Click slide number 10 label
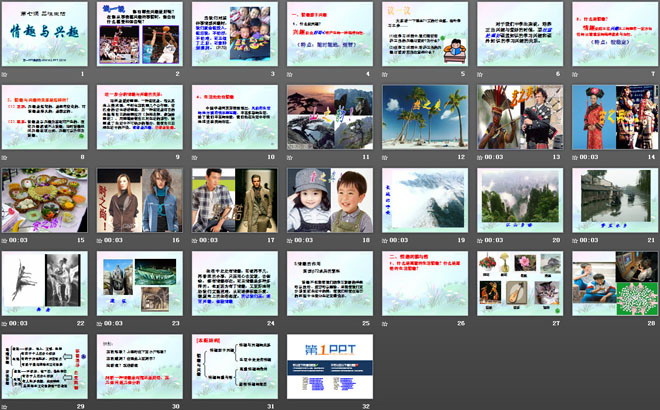This screenshot has width=660, height=410. coord(271,157)
